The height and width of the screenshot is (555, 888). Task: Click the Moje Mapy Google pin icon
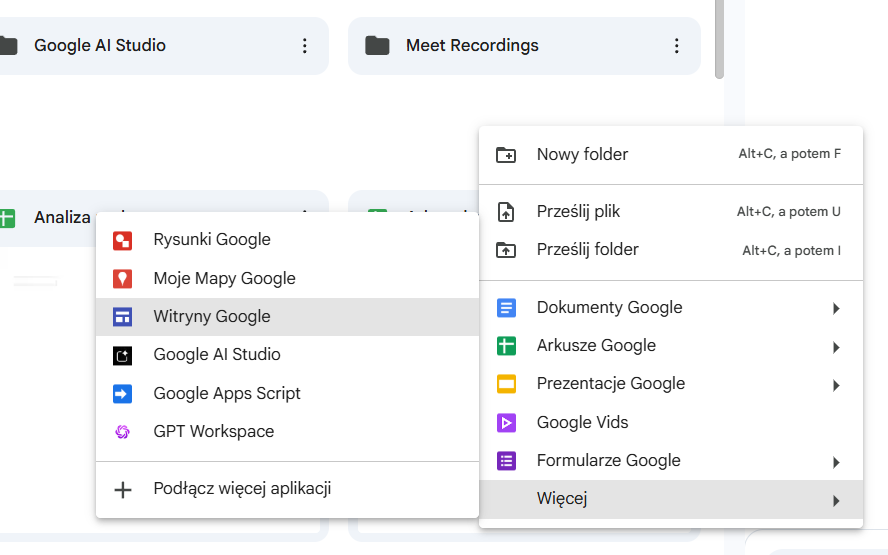tap(122, 279)
